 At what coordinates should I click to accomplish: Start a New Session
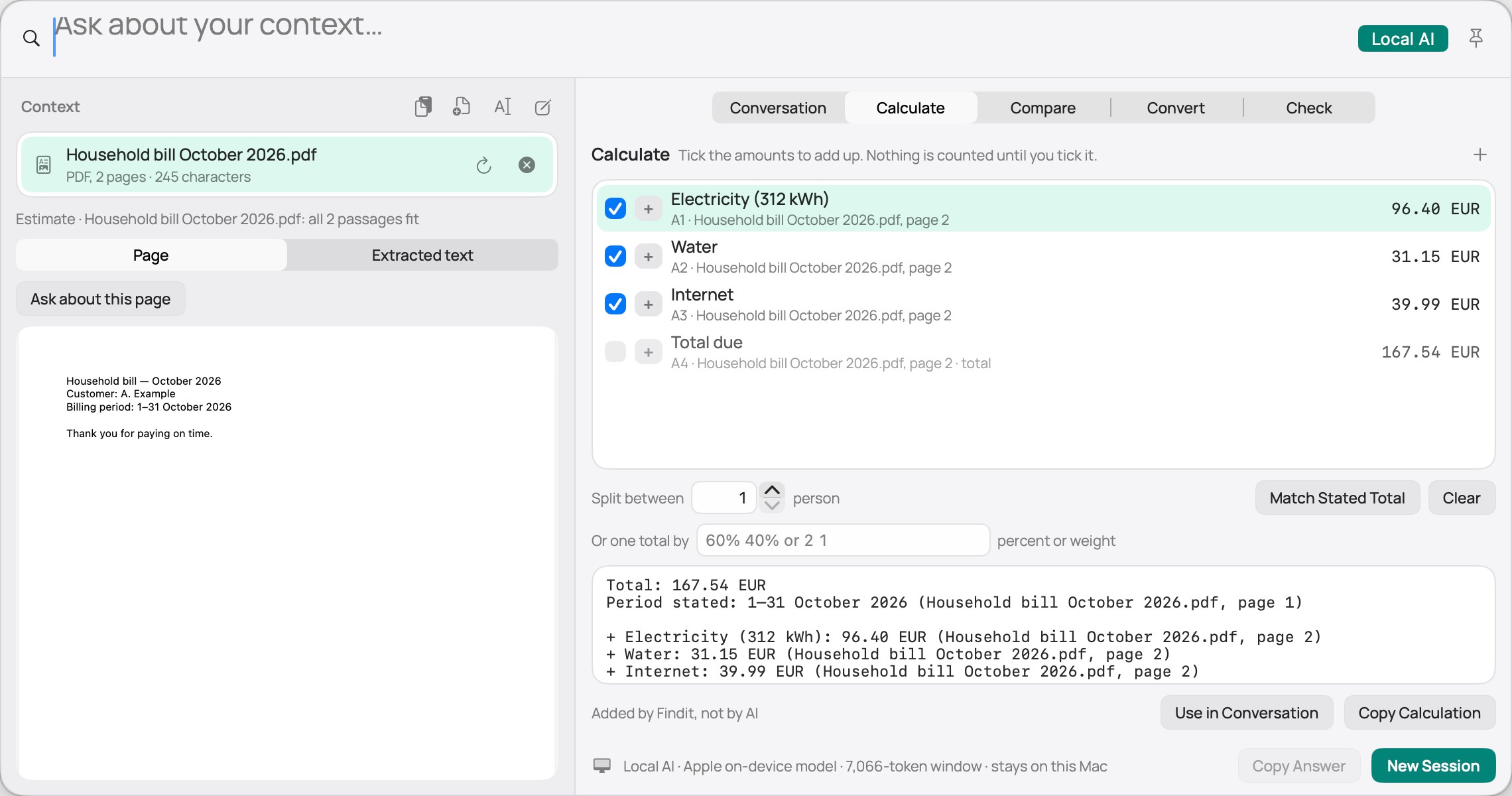[1434, 766]
